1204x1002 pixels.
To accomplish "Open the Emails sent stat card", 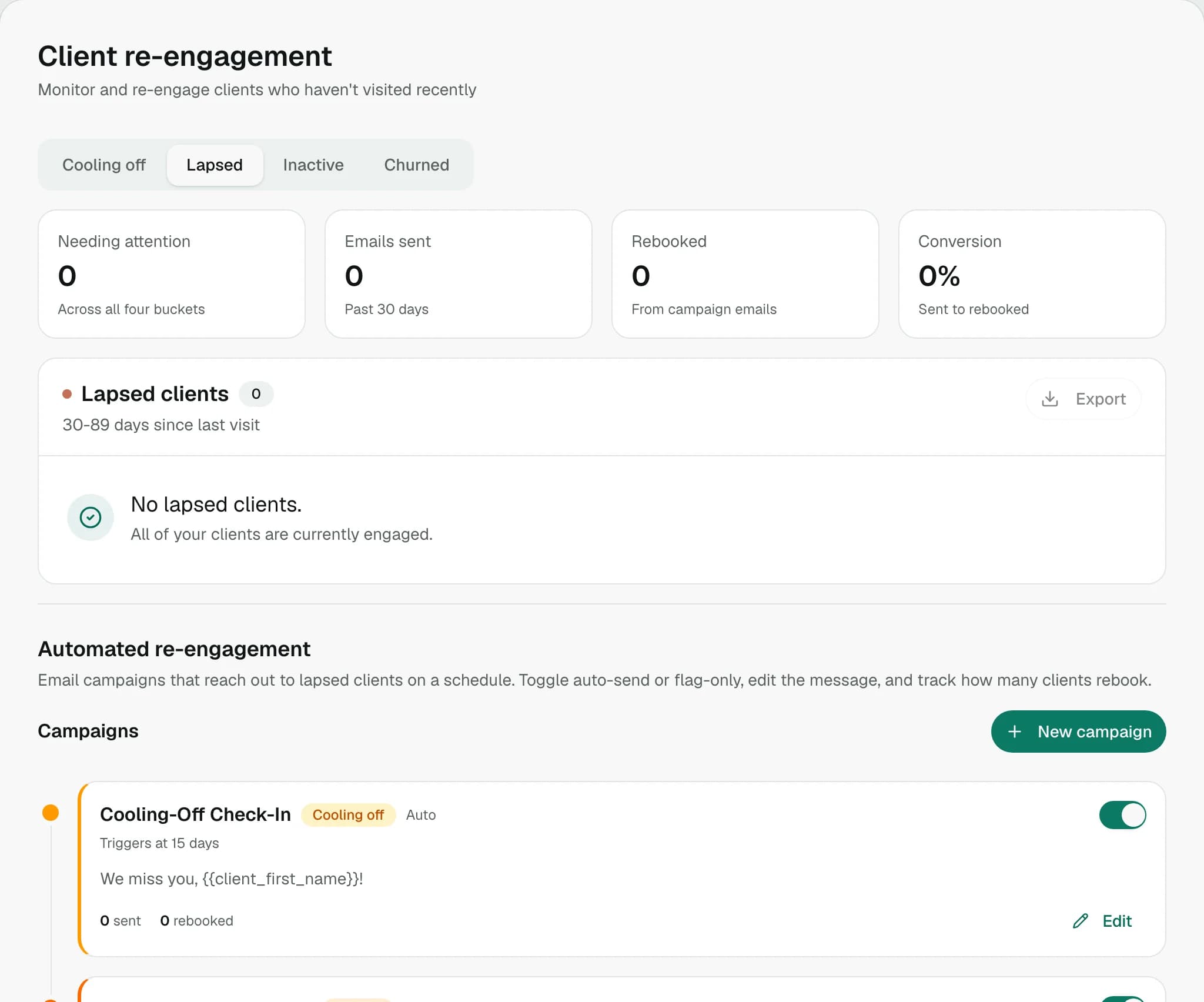I will [459, 274].
